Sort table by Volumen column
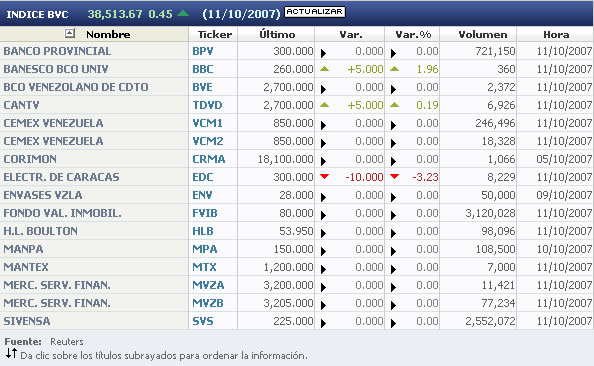 tap(483, 34)
